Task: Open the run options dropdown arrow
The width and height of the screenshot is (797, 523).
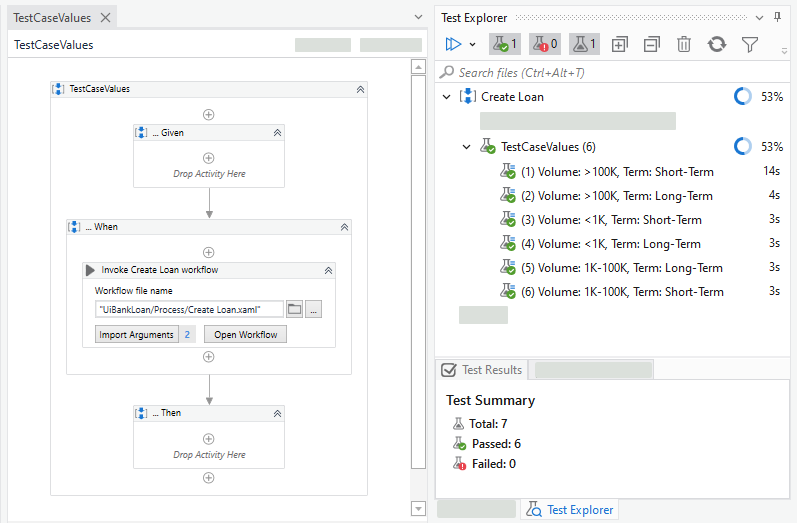Action: (x=472, y=44)
